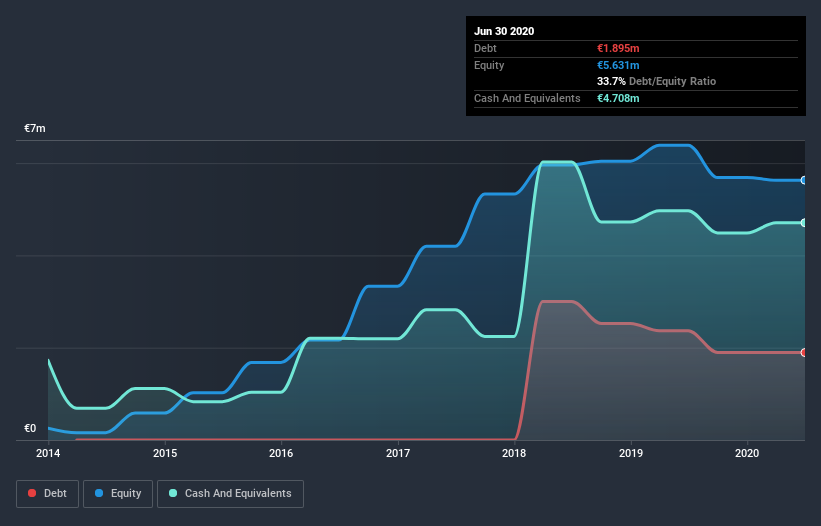821x526 pixels.
Task: Toggle the Cash And Equivalents legend button
Action: (230, 494)
